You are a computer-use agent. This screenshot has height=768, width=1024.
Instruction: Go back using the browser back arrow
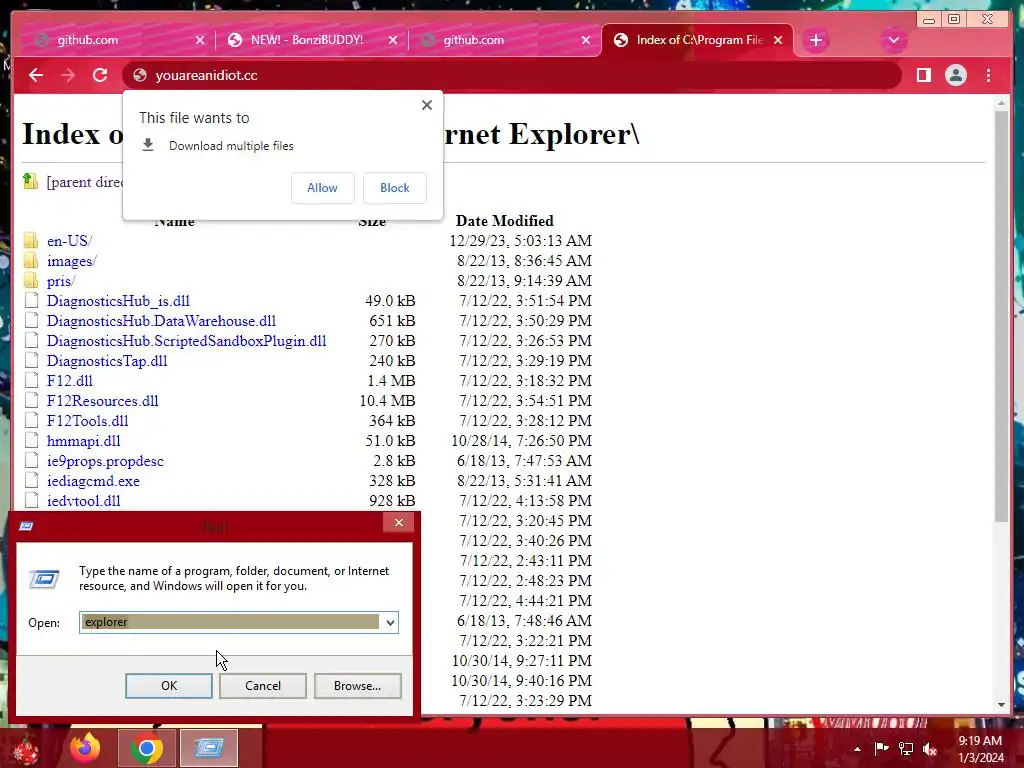pos(36,75)
